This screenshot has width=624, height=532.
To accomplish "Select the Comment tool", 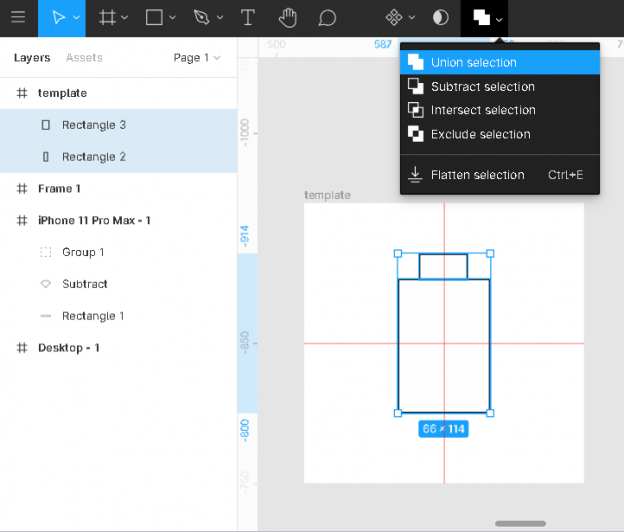I will point(327,18).
